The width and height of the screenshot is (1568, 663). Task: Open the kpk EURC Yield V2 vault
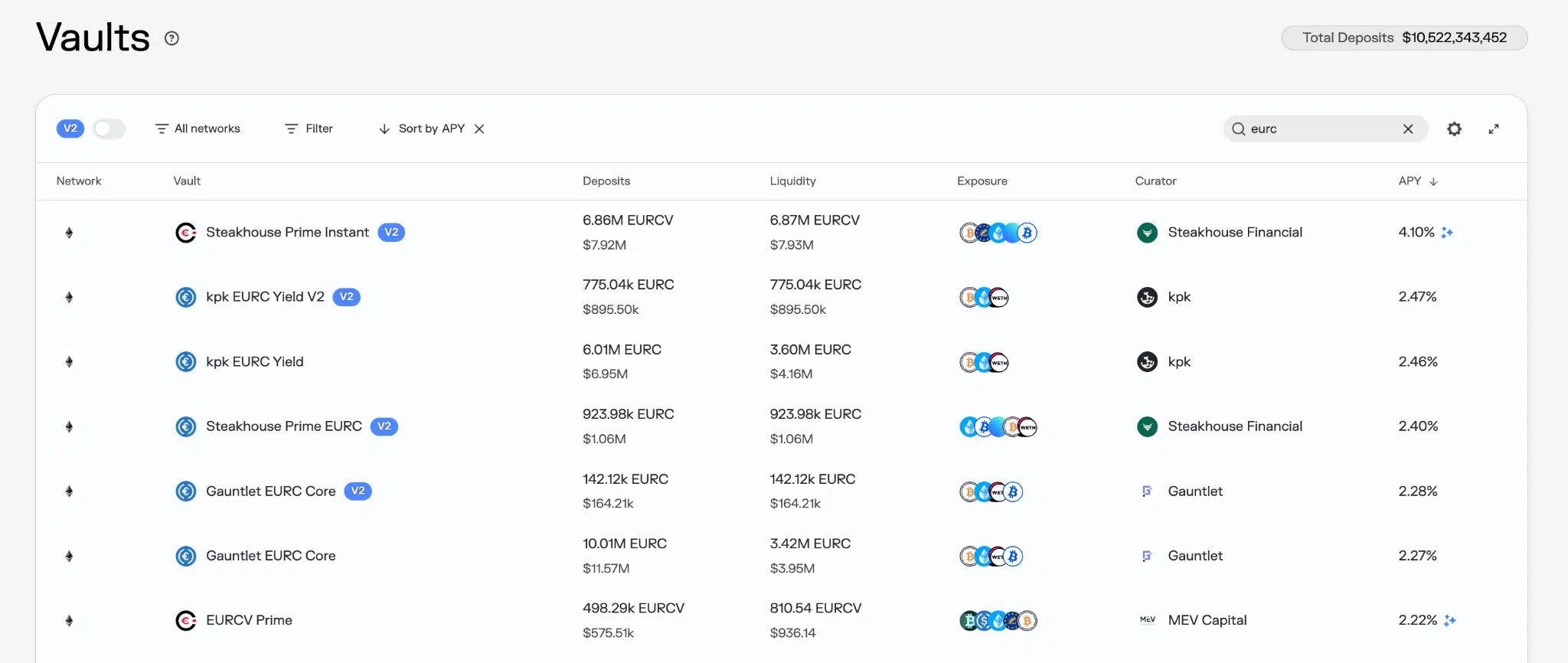[x=265, y=297]
